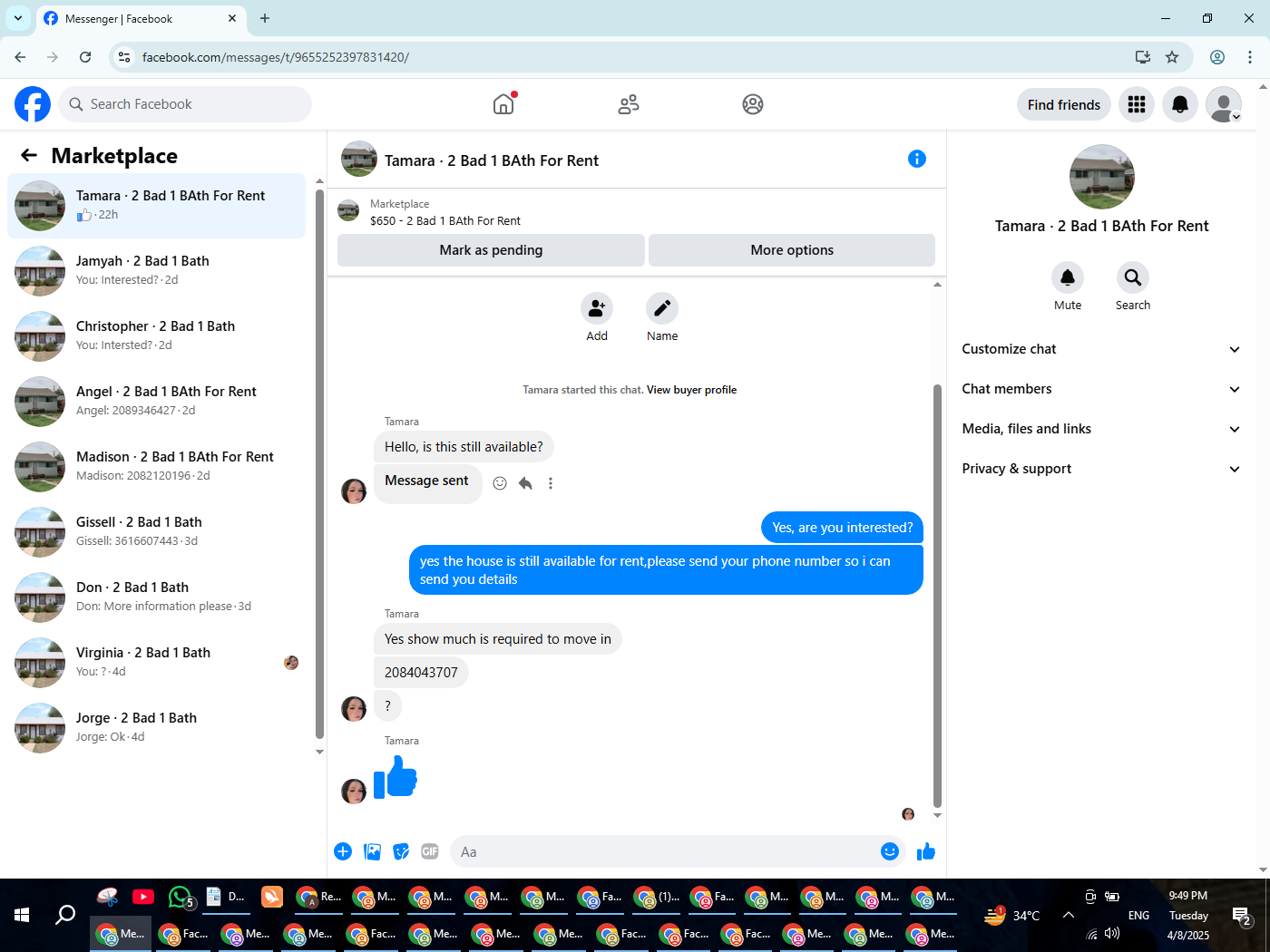Search in conversation magnifier icon

click(1133, 277)
